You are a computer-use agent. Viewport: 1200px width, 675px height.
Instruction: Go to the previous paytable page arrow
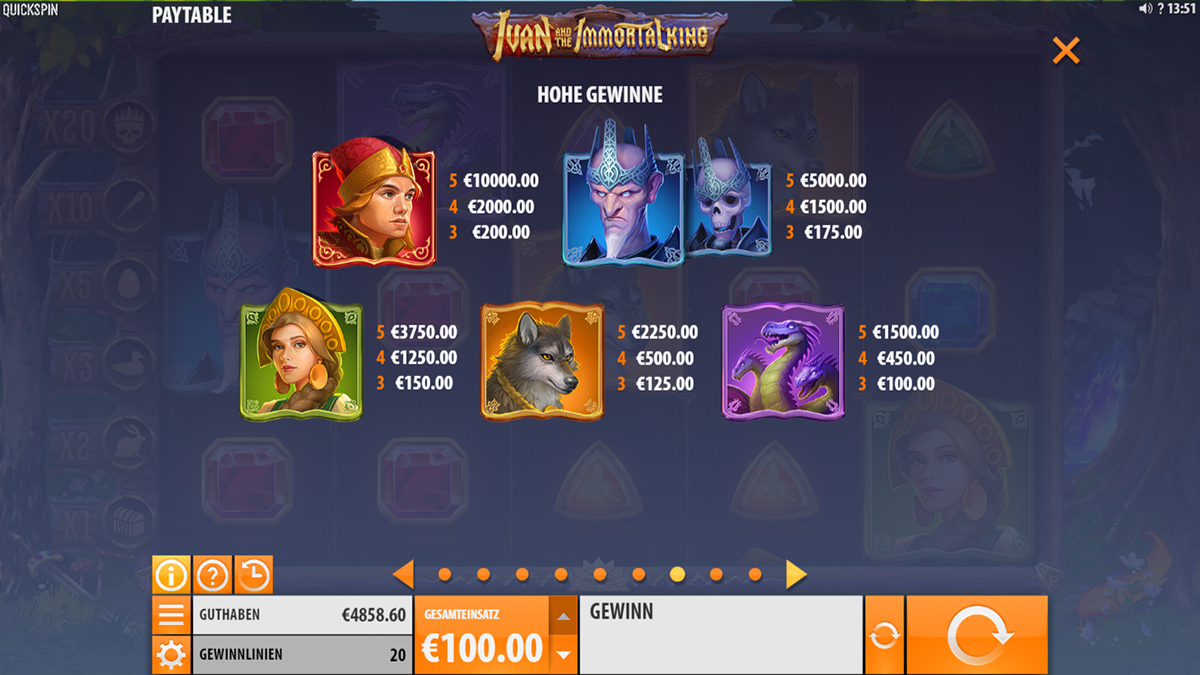pos(403,574)
